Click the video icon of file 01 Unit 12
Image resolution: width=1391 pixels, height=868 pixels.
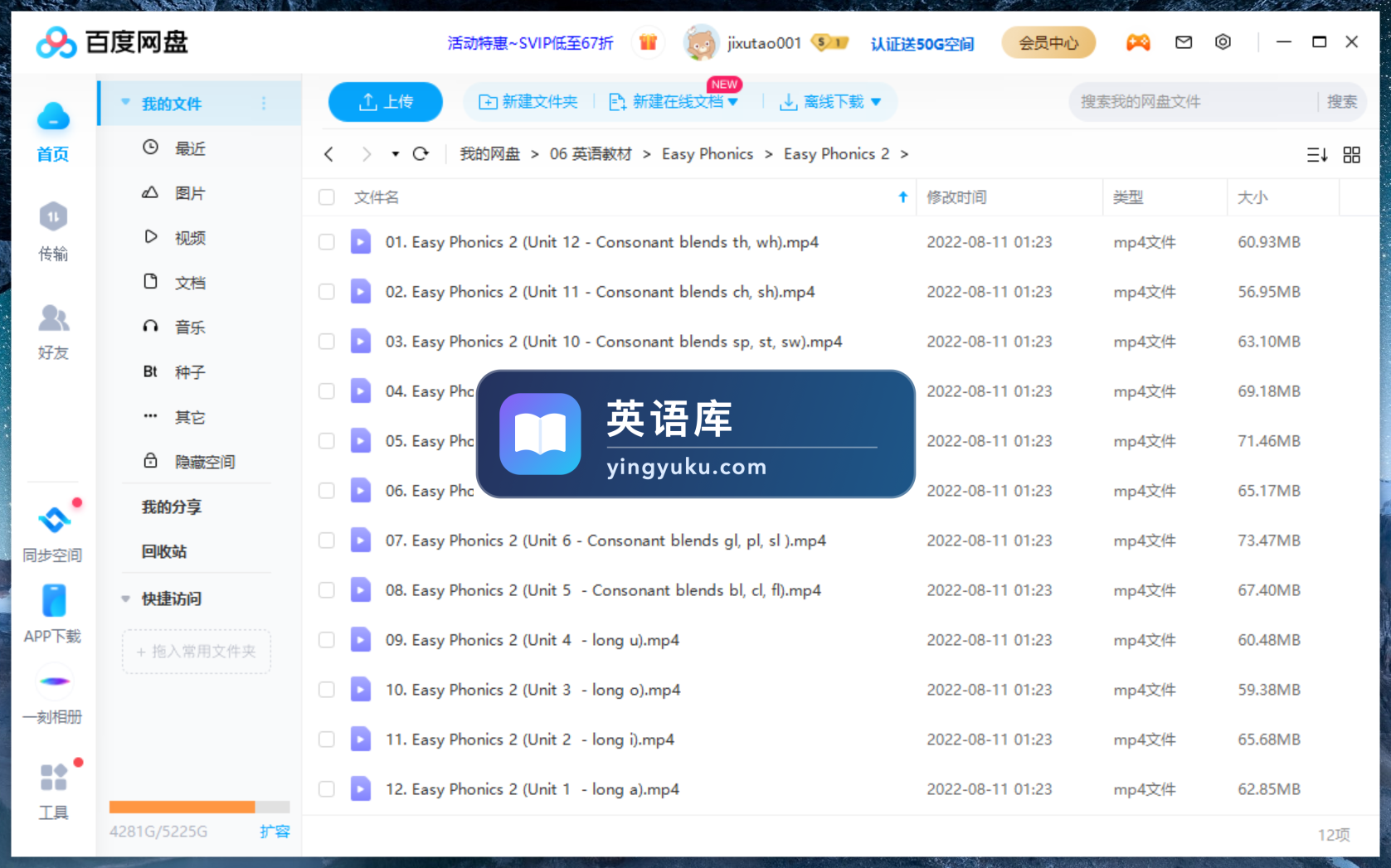tap(361, 242)
